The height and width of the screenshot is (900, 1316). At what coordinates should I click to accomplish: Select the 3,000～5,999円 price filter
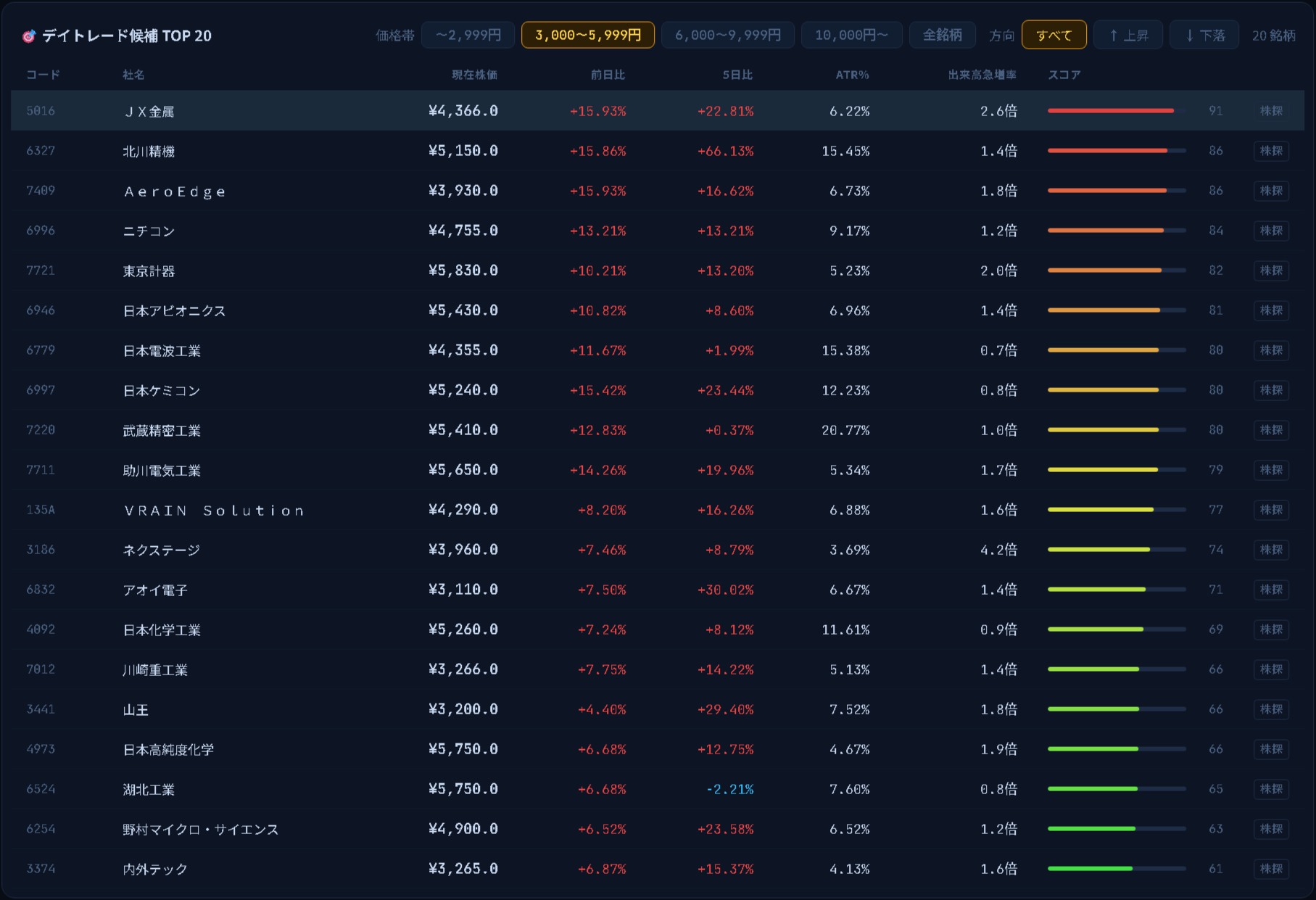click(x=588, y=35)
